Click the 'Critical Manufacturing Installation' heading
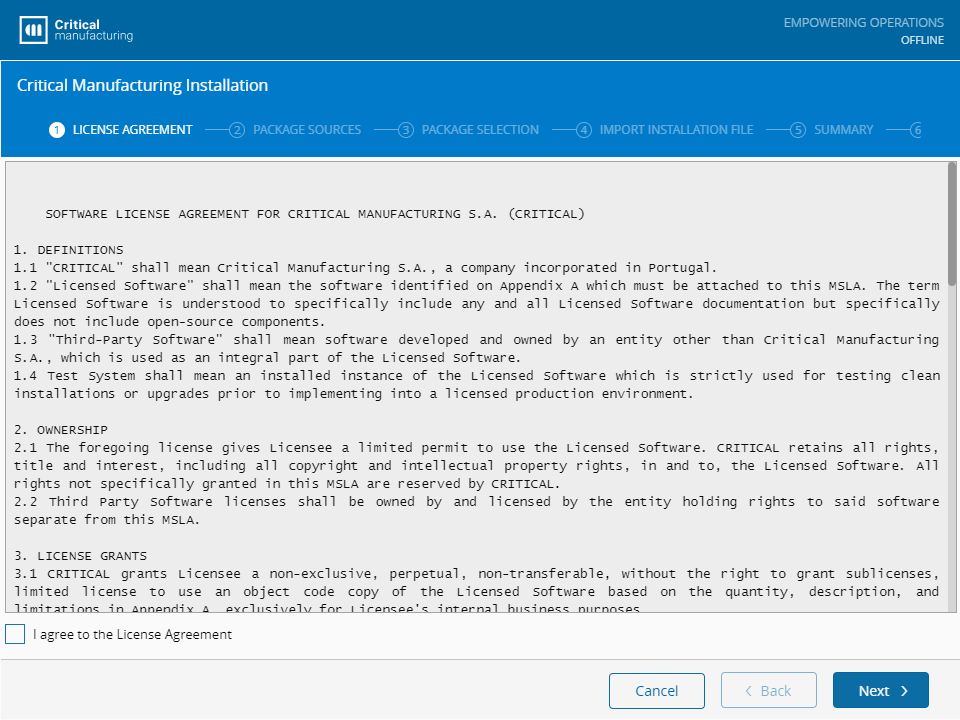The image size is (960, 720). coord(142,85)
